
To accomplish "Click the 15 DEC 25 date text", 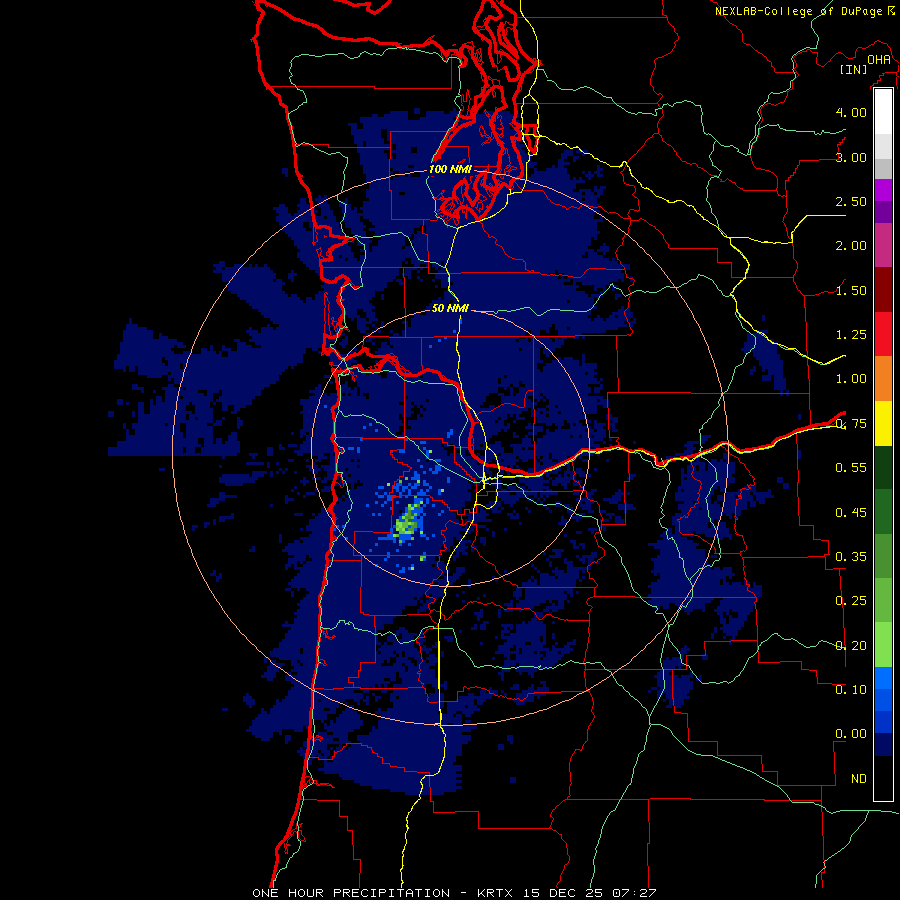I will point(562,893).
